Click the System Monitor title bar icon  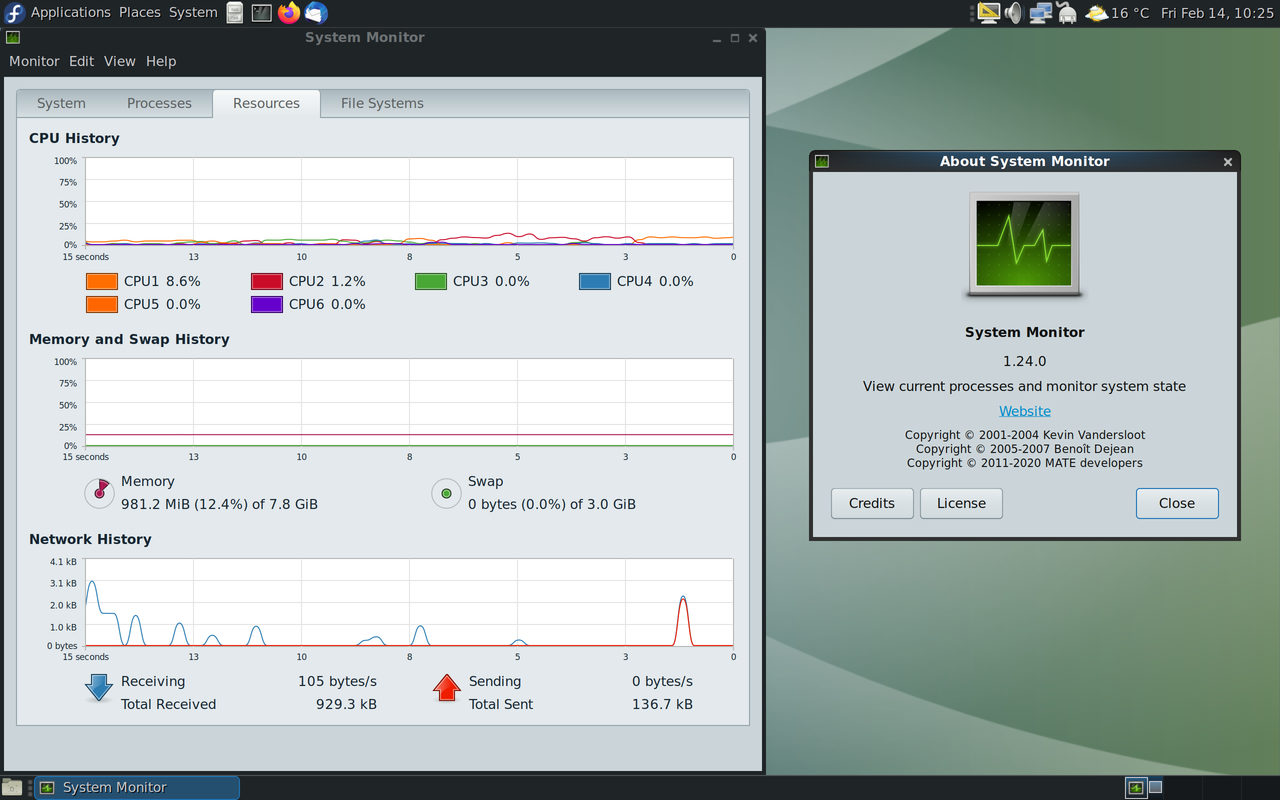click(x=13, y=38)
